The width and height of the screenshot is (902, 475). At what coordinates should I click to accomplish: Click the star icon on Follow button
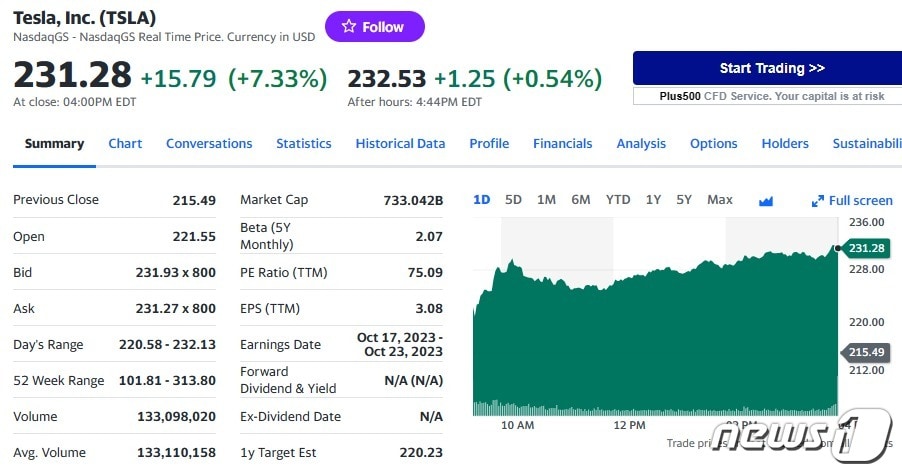[348, 27]
